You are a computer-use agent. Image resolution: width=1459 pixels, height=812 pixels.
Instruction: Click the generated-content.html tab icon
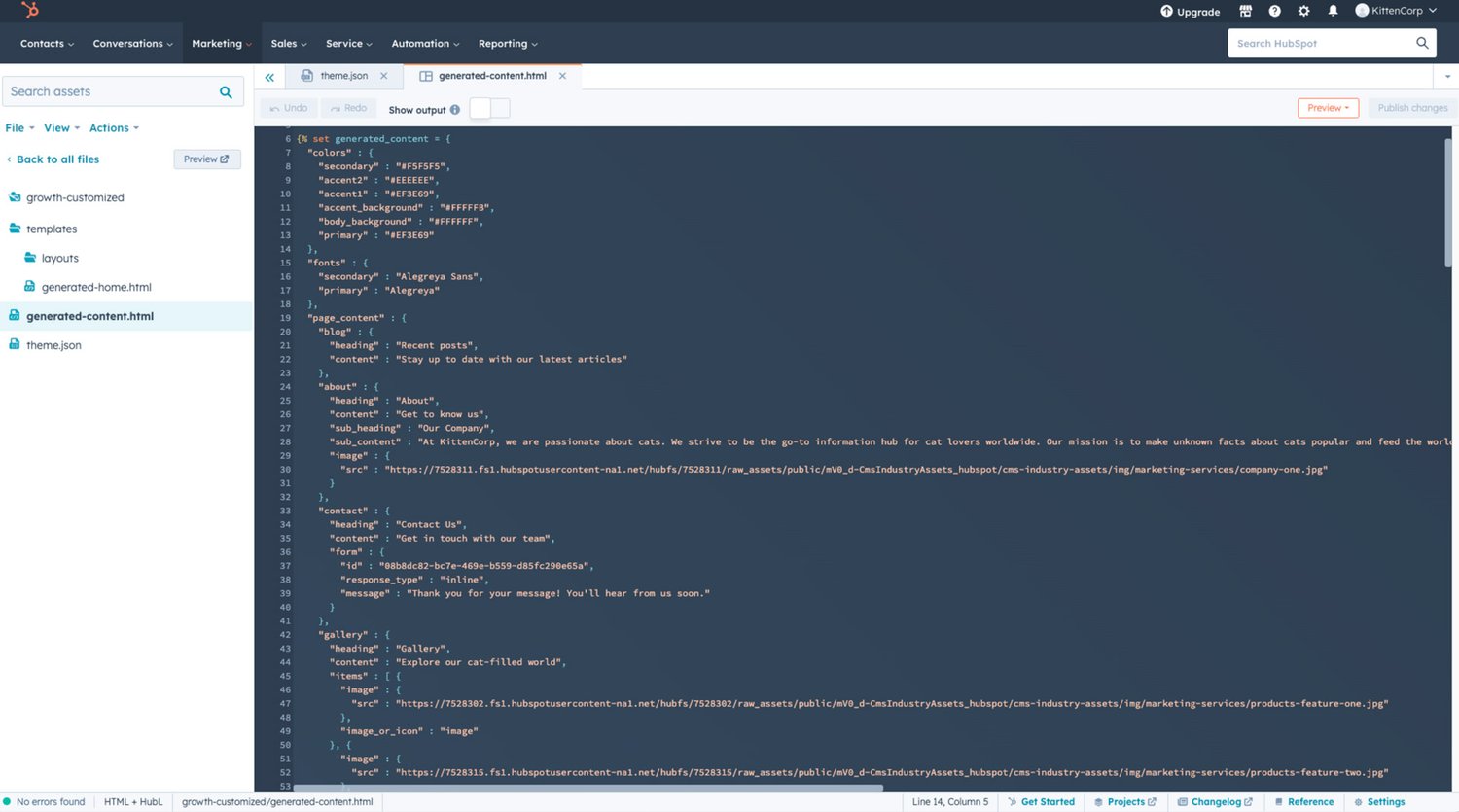(x=425, y=76)
